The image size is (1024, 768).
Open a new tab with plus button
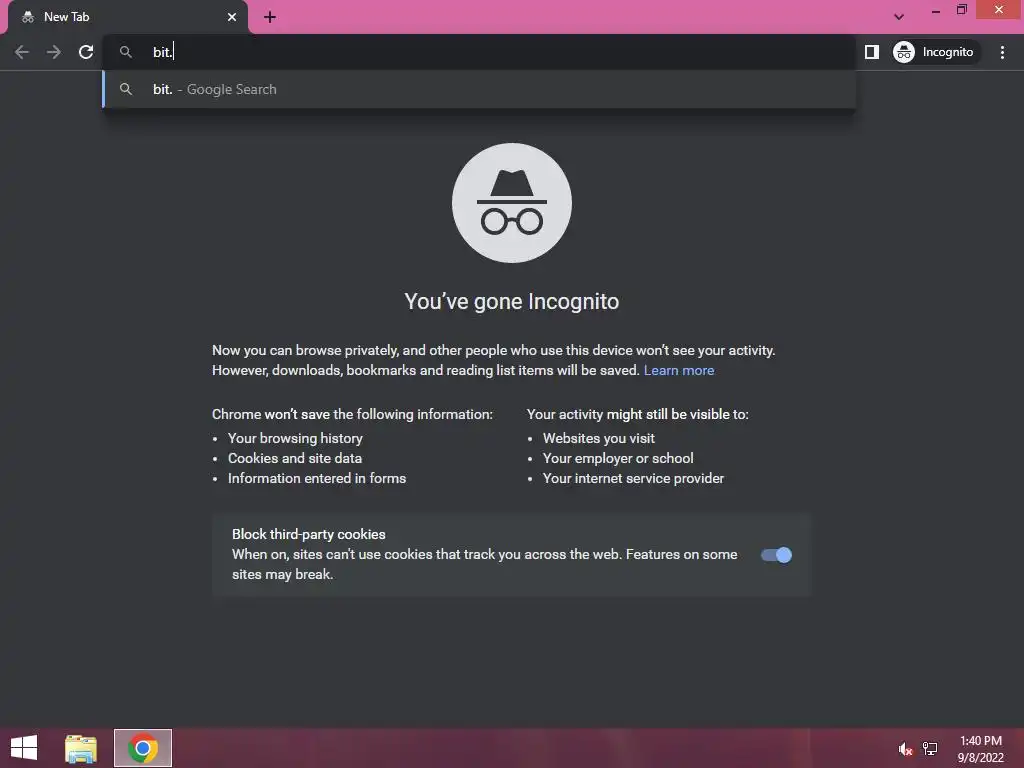270,17
